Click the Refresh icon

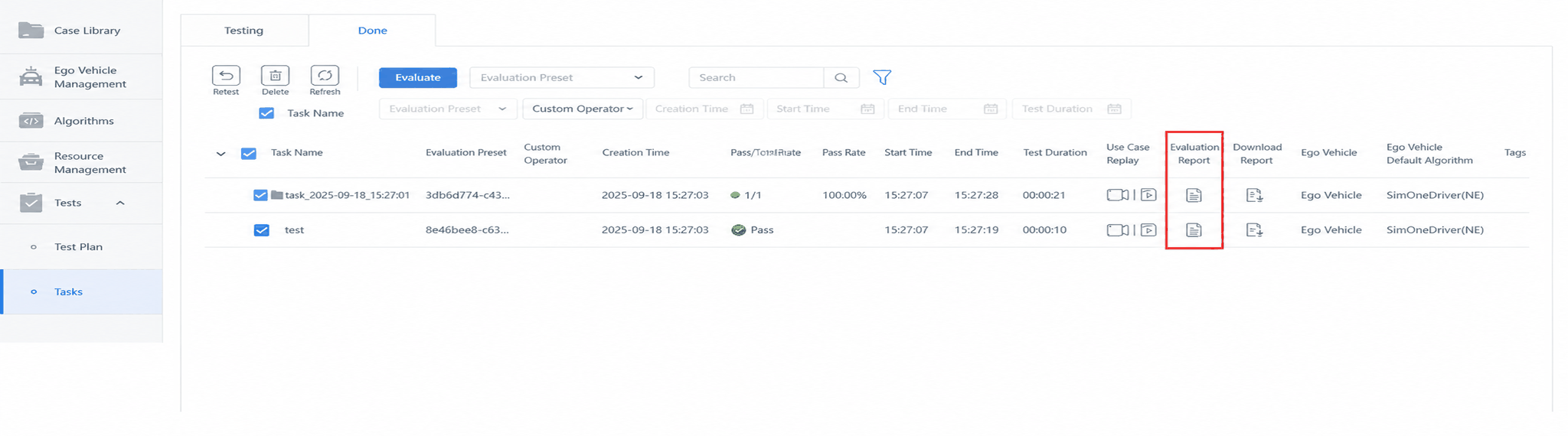coord(325,76)
